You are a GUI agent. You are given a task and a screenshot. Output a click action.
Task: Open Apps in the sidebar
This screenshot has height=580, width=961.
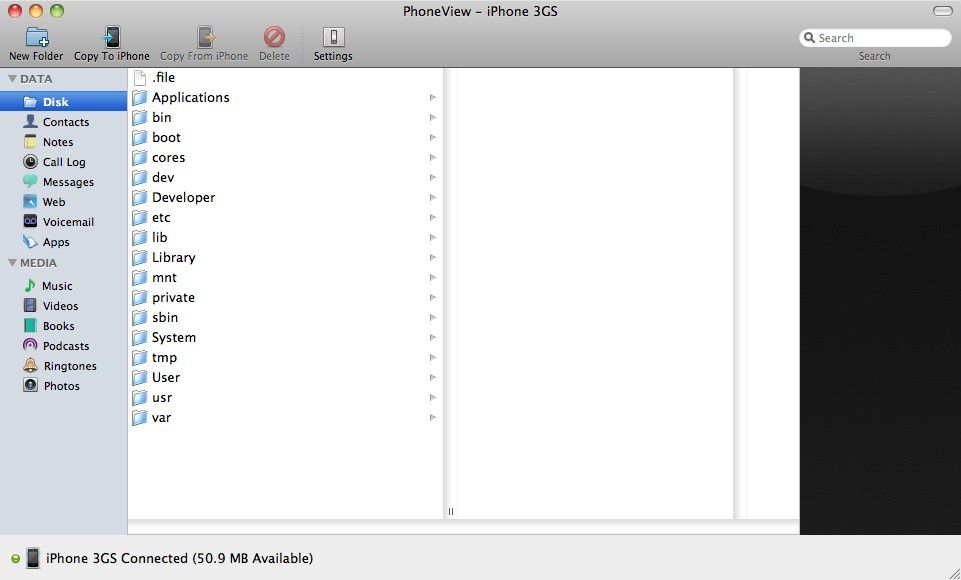(x=64, y=242)
